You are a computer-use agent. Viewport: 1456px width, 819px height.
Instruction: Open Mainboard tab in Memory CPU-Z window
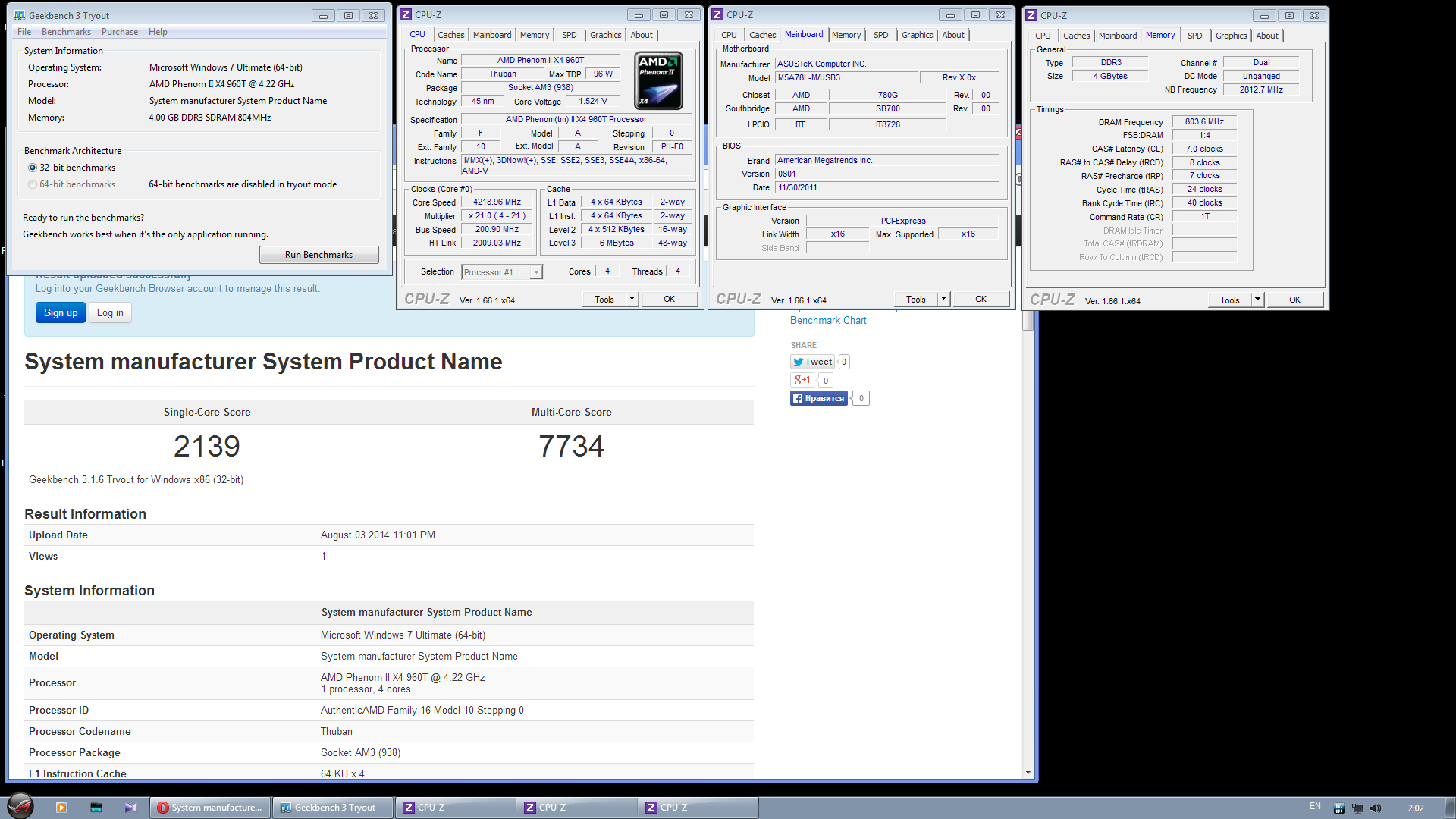[x=1118, y=36]
